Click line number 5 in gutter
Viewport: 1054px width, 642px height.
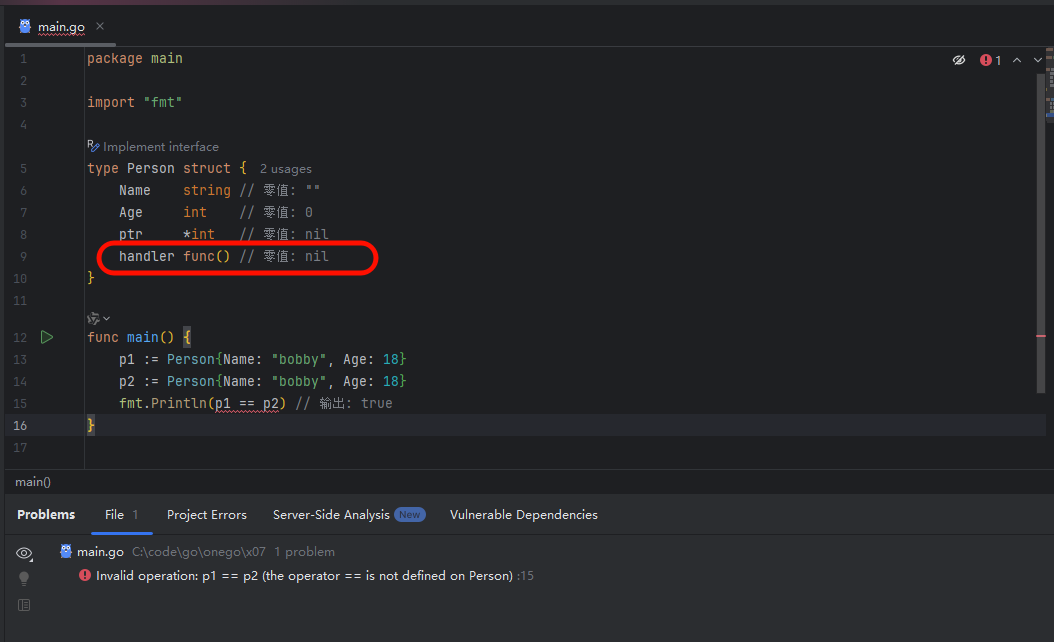(24, 169)
